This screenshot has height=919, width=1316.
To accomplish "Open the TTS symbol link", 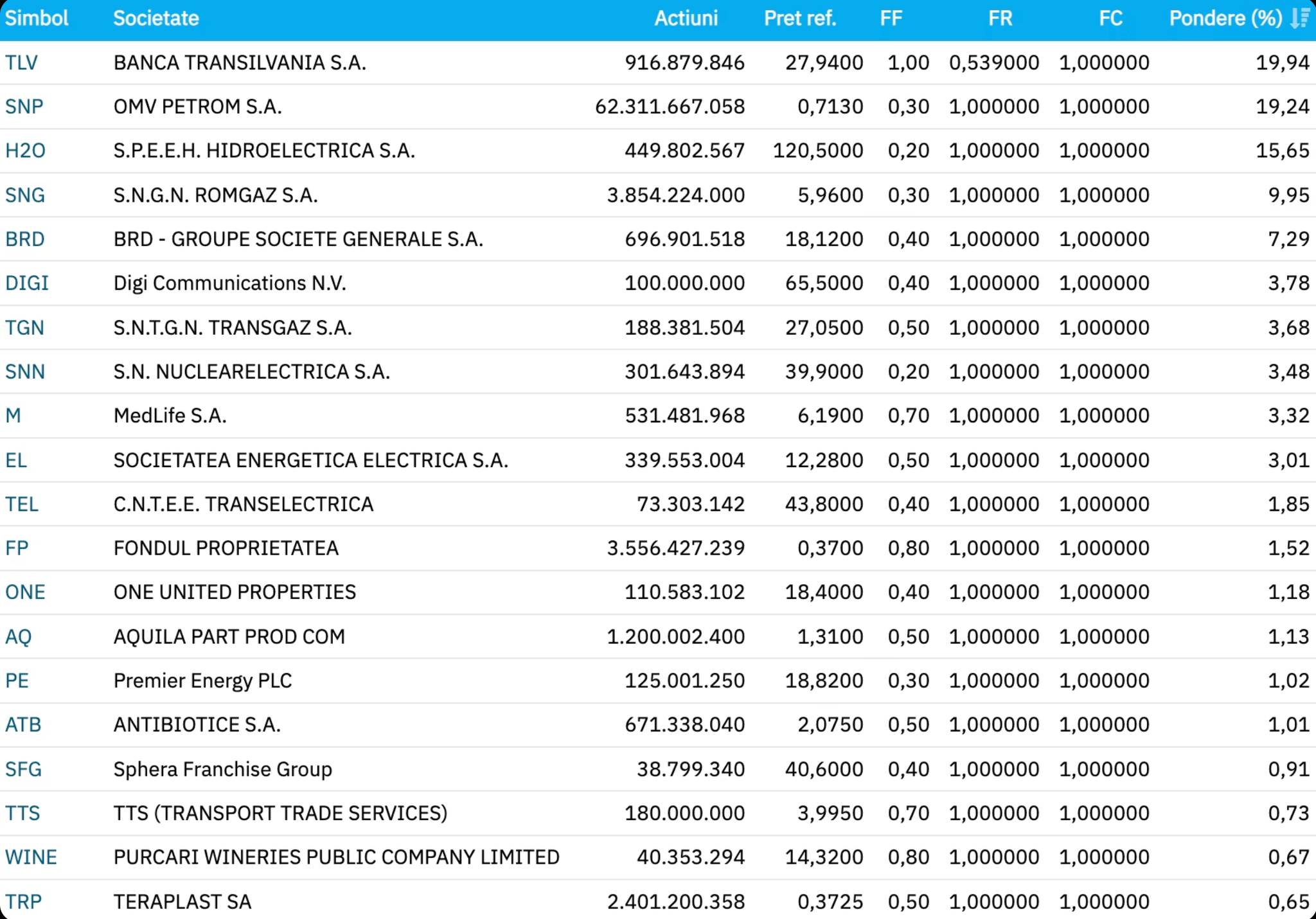I will (x=22, y=814).
